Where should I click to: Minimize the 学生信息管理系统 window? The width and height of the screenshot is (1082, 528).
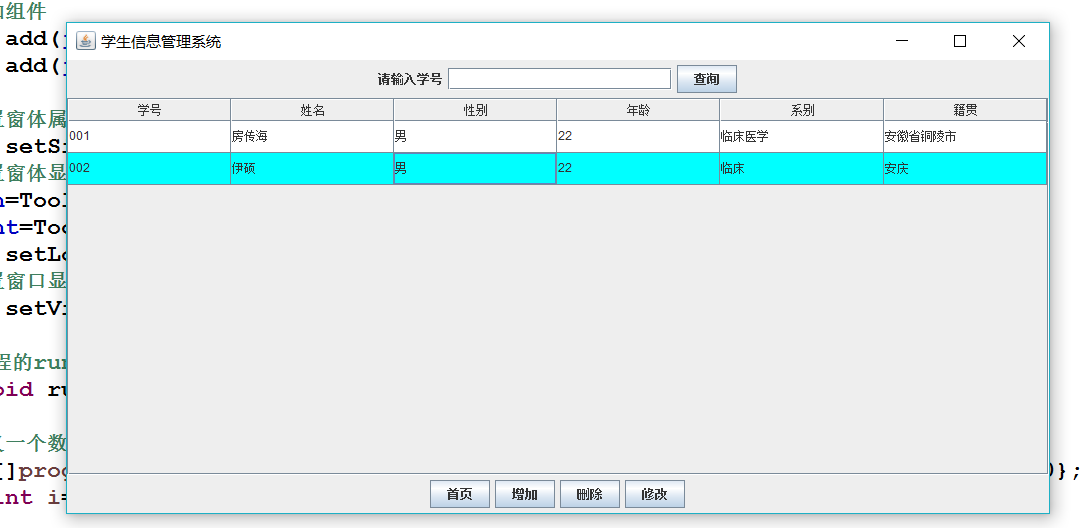pos(902,41)
